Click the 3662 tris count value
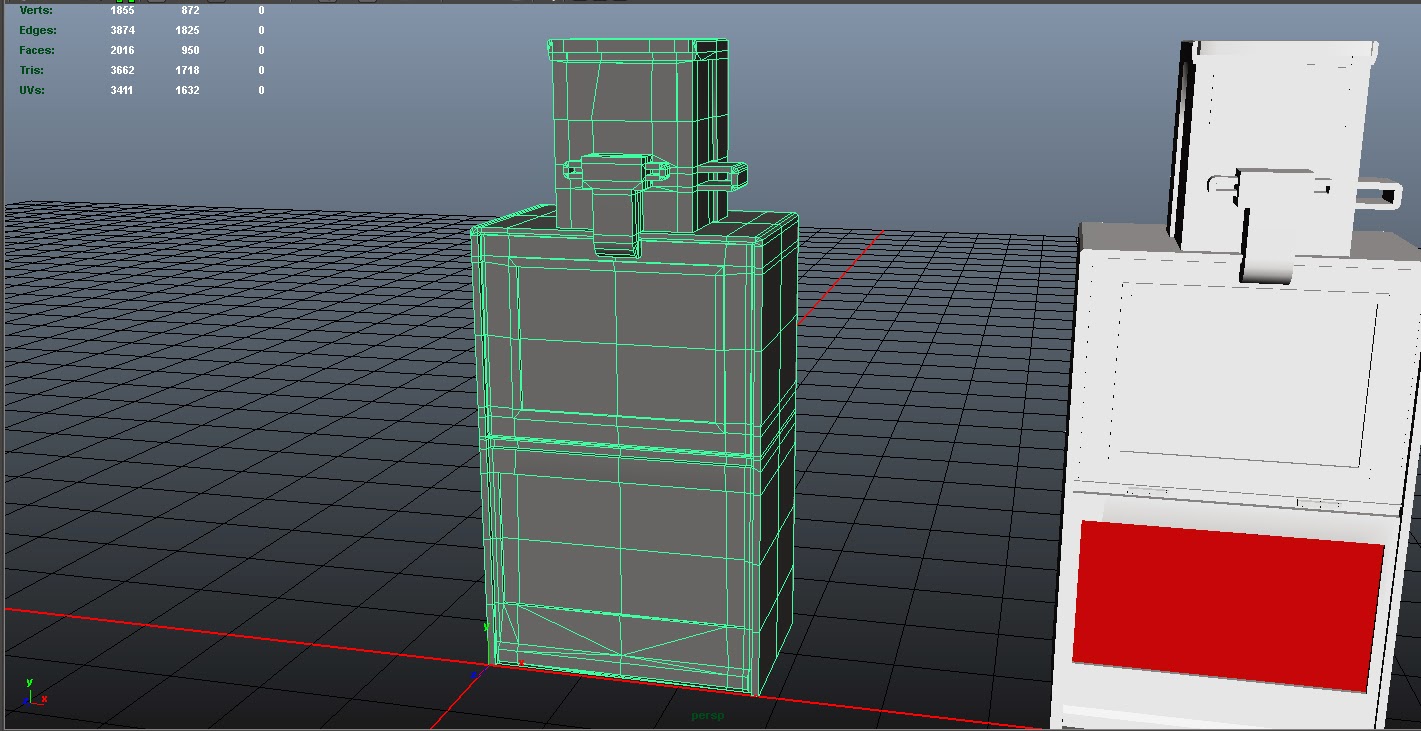 (122, 70)
